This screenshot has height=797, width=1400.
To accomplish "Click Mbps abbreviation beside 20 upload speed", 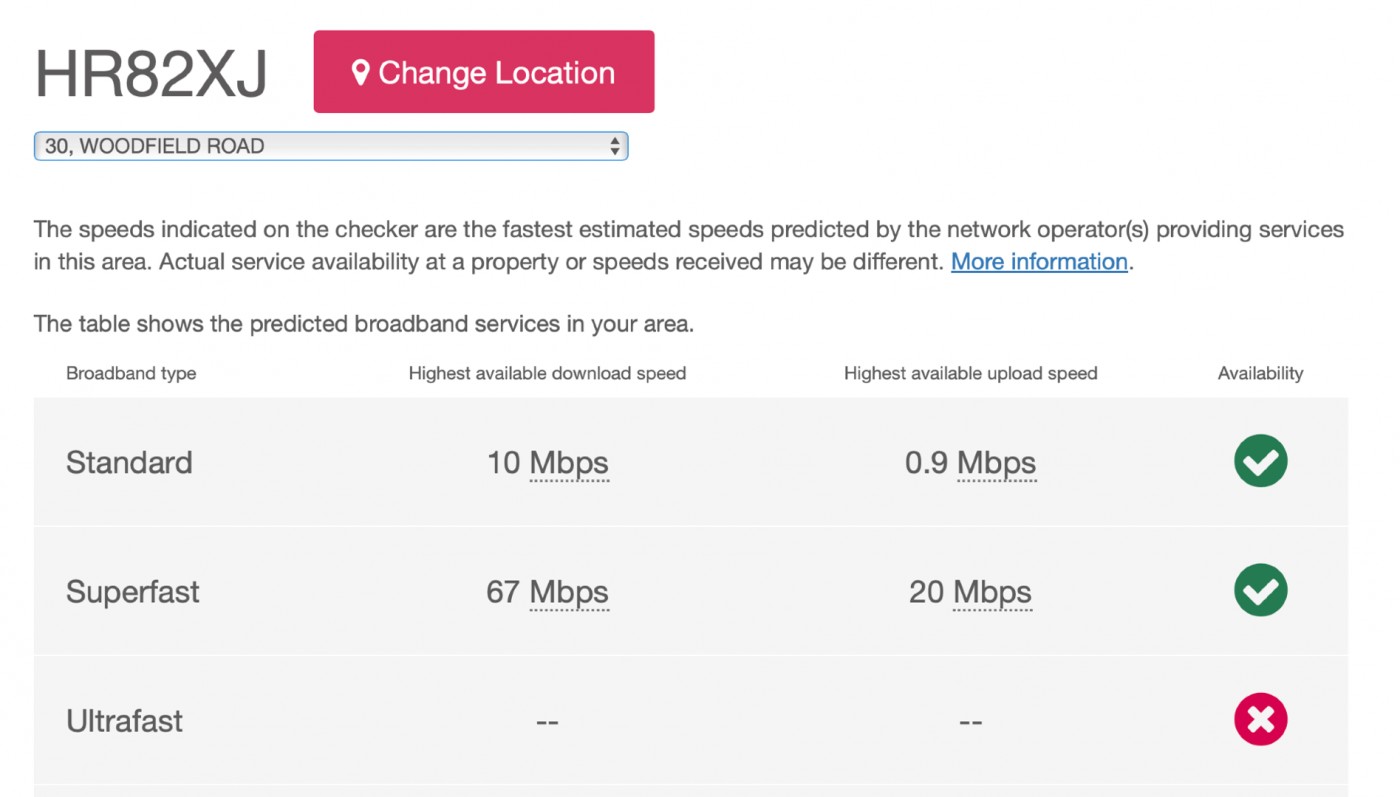I will click(x=992, y=592).
